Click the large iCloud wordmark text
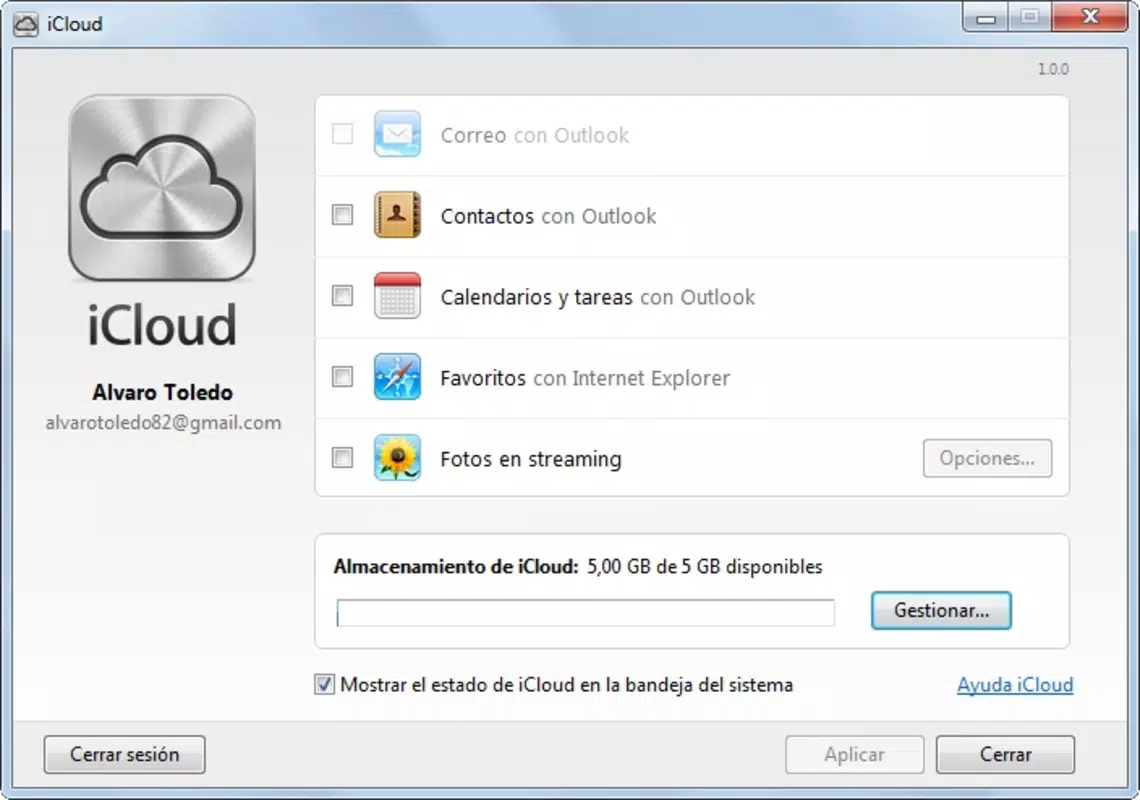The width and height of the screenshot is (1140, 800). coord(162,325)
